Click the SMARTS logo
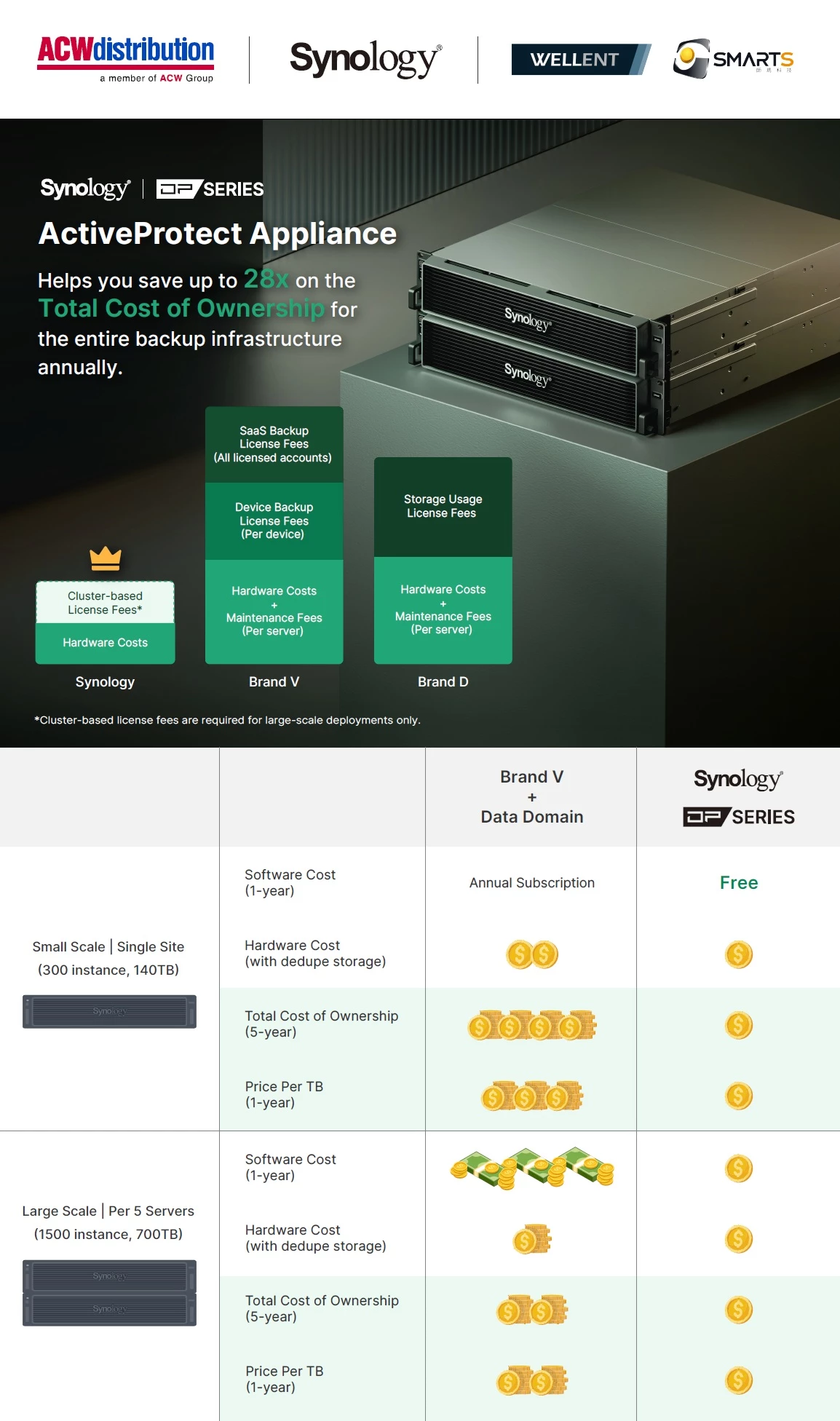Viewport: 840px width, 1421px height. tap(733, 59)
